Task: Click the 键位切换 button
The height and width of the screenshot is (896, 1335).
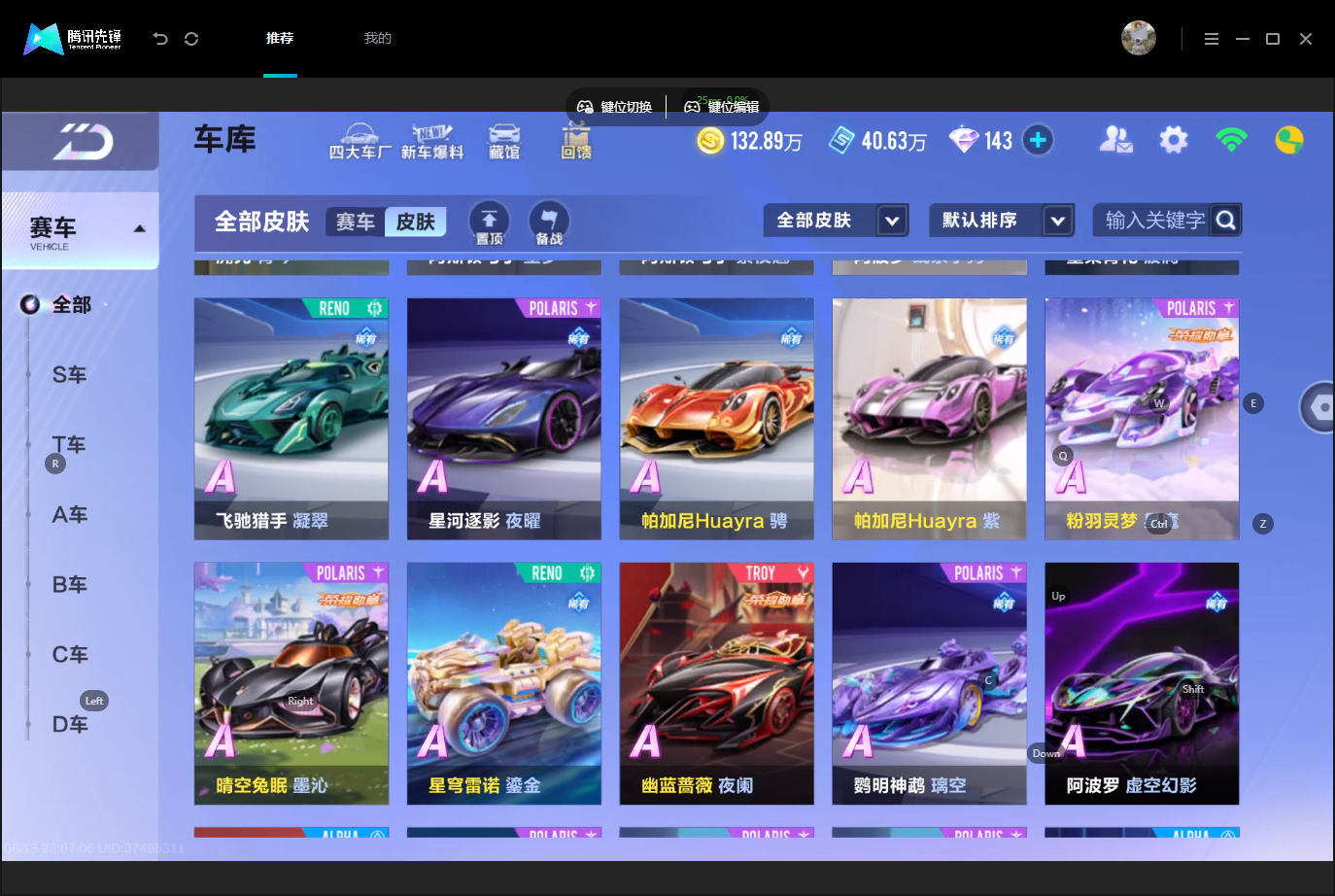Action: click(x=614, y=107)
